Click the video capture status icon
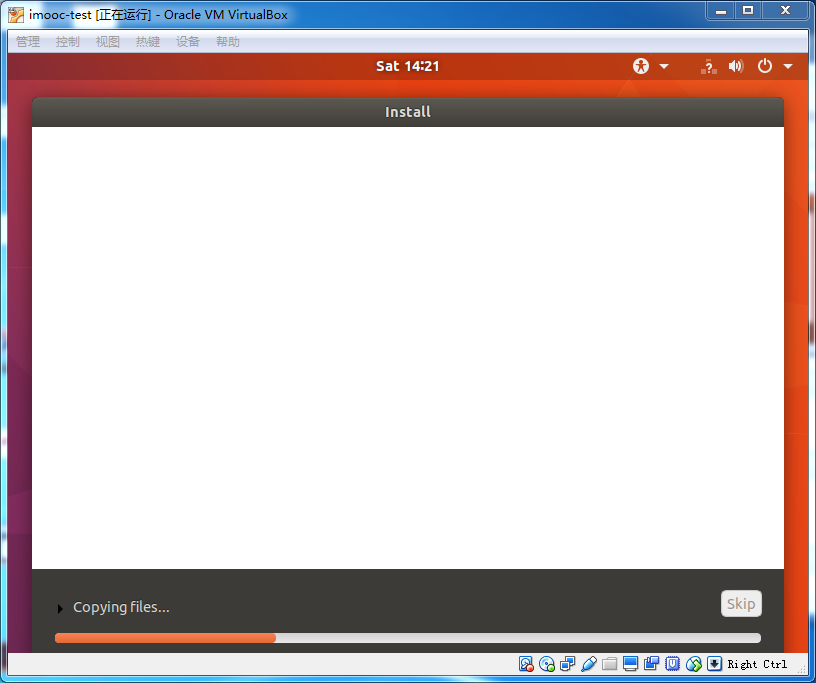 pyautogui.click(x=652, y=664)
